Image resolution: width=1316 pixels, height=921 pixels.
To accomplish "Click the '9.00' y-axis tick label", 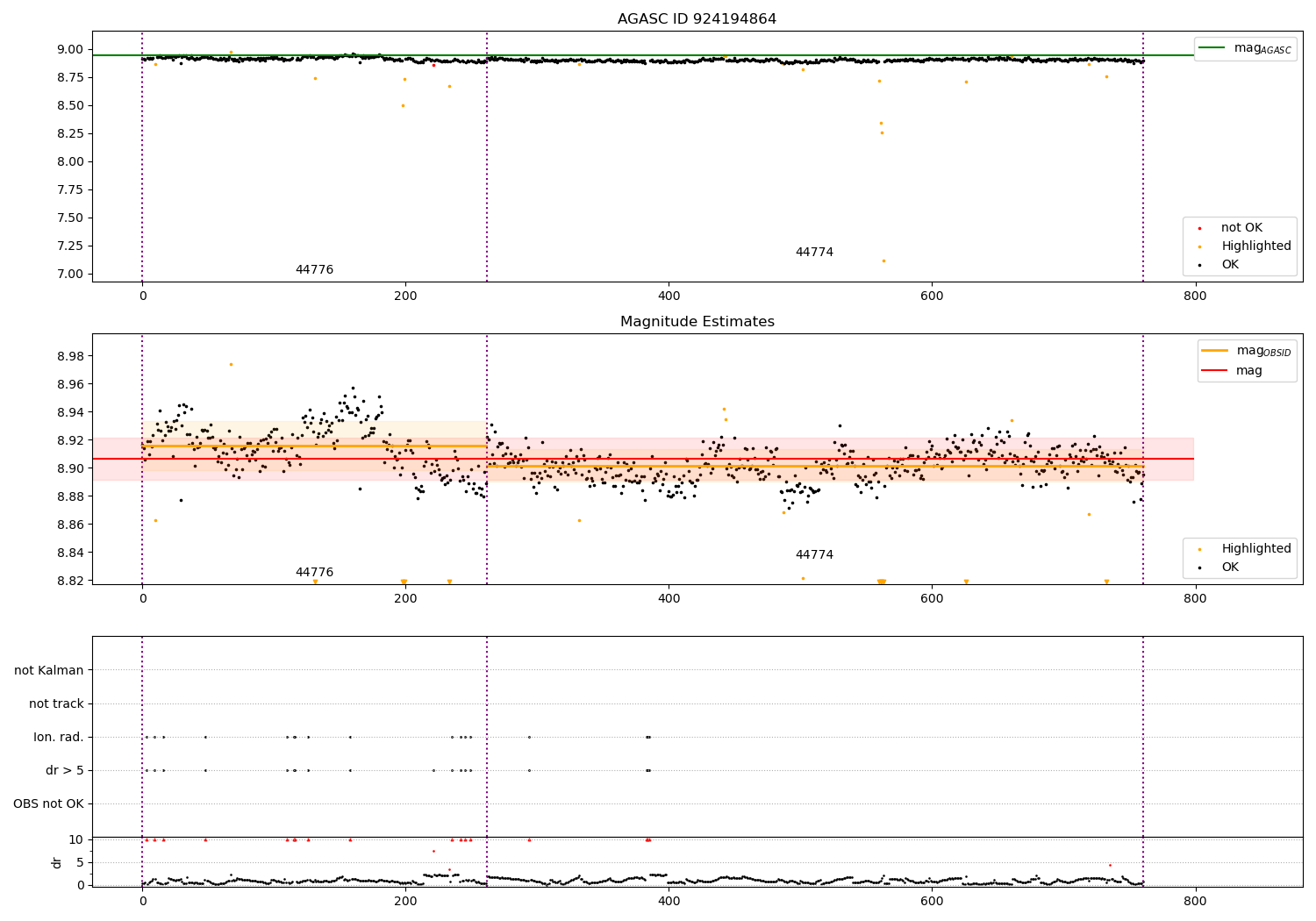I will (71, 50).
